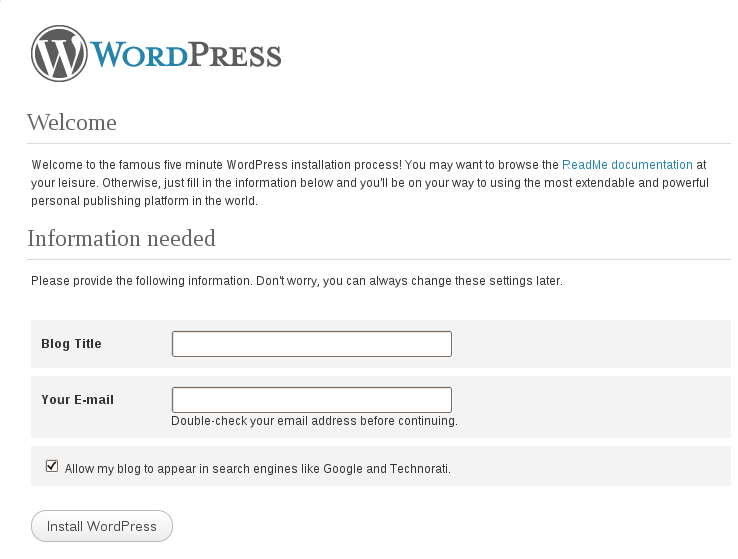The height and width of the screenshot is (559, 738).
Task: Click 'Allow my blog to appear' label text
Action: [257, 469]
